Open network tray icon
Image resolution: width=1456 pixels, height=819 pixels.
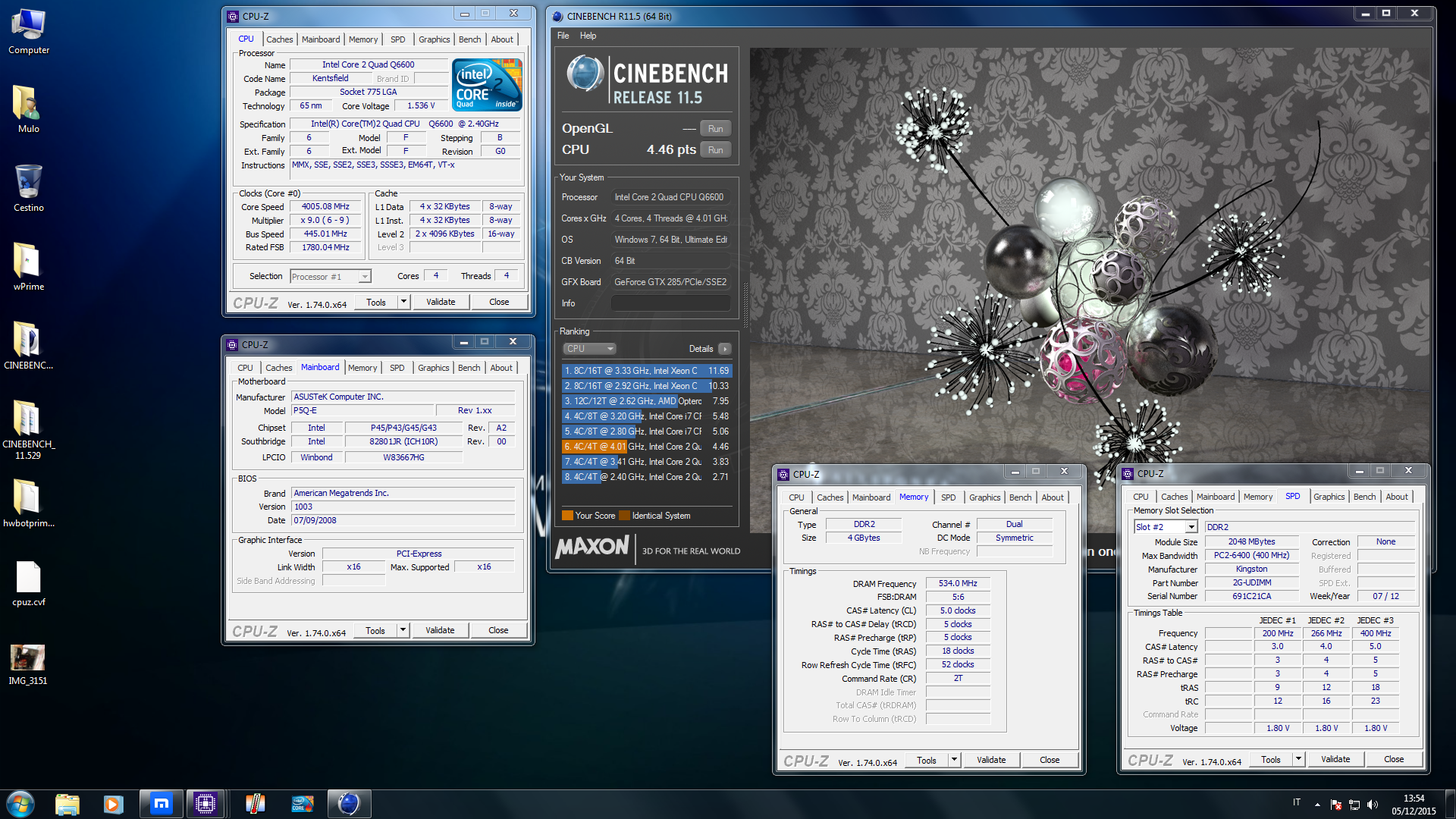pos(1354,805)
